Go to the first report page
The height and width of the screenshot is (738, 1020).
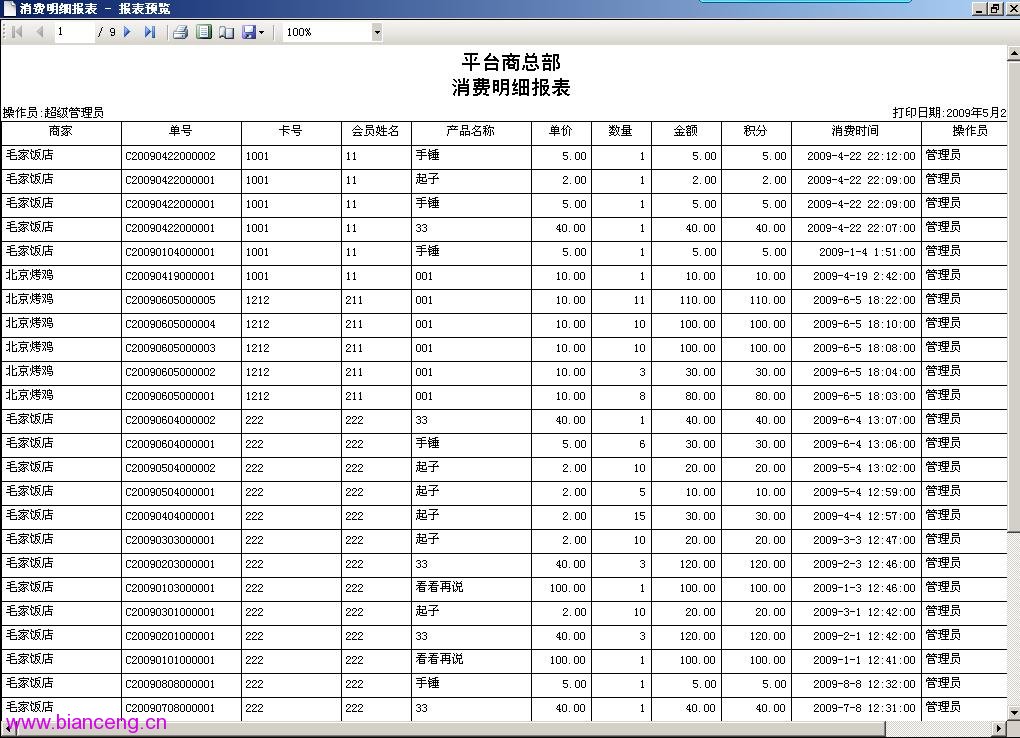pos(18,32)
